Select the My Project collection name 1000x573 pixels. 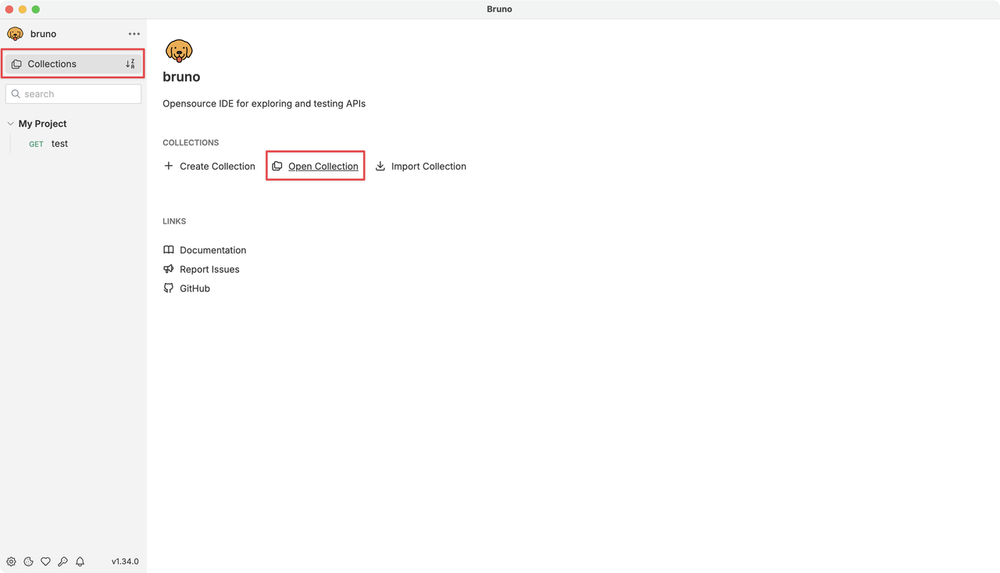click(43, 124)
